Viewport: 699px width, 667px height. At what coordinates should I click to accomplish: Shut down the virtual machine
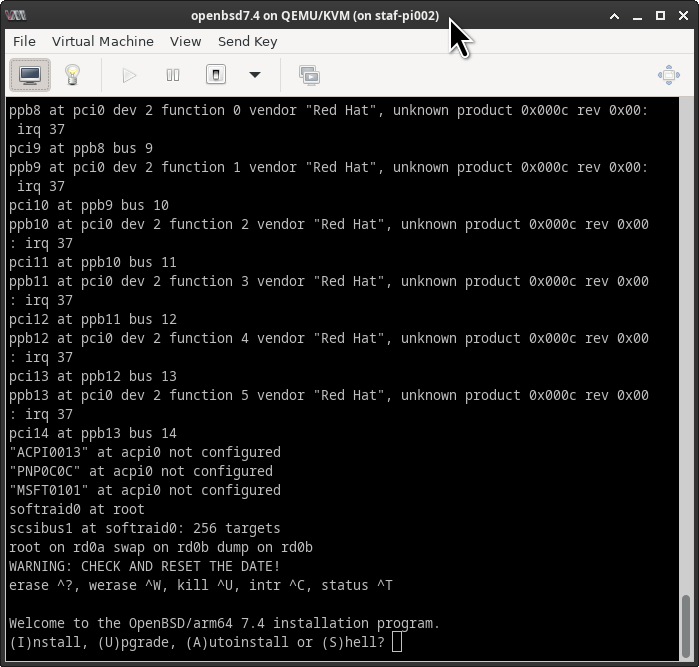[x=216, y=75]
